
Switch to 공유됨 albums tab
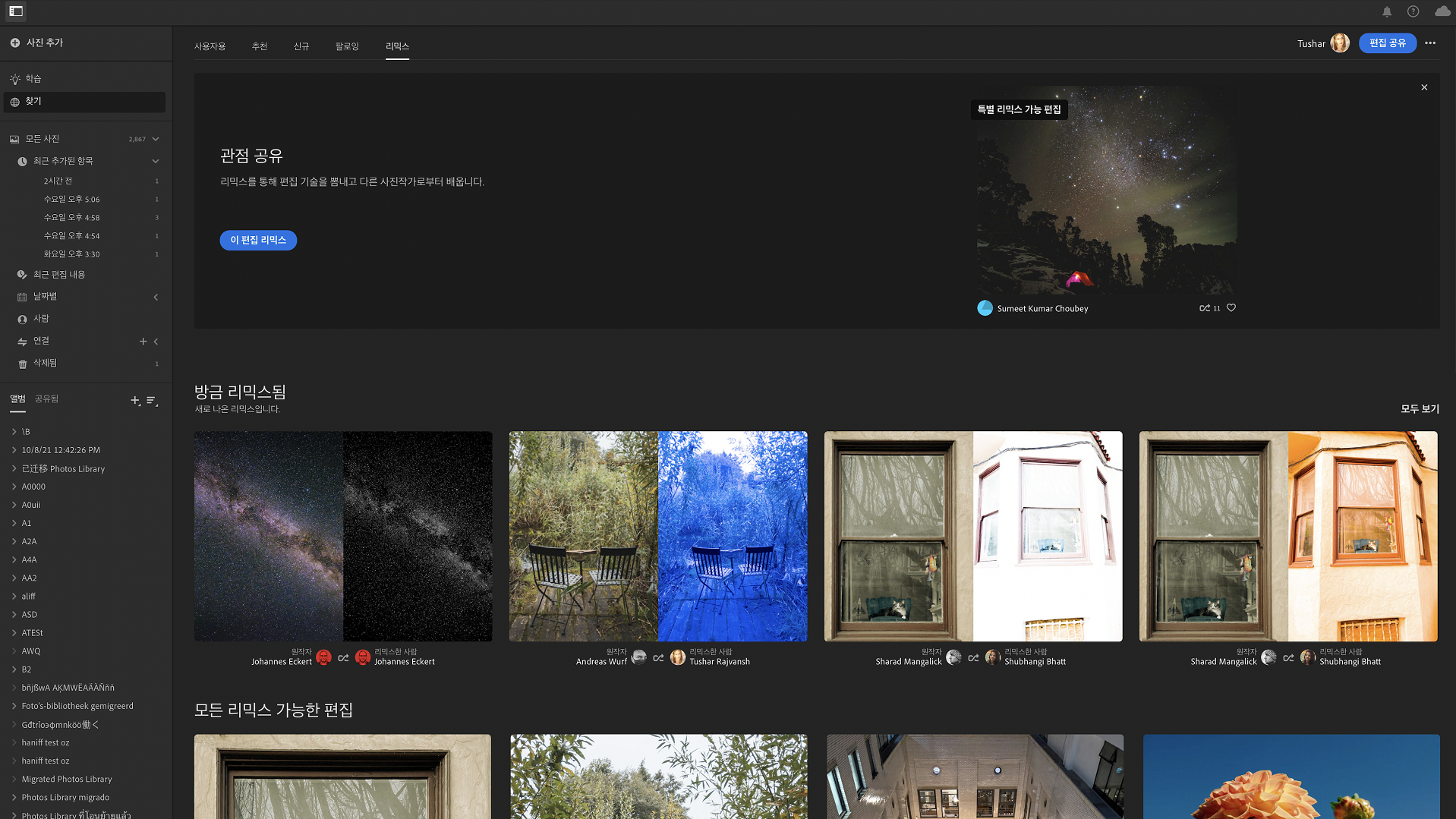46,399
